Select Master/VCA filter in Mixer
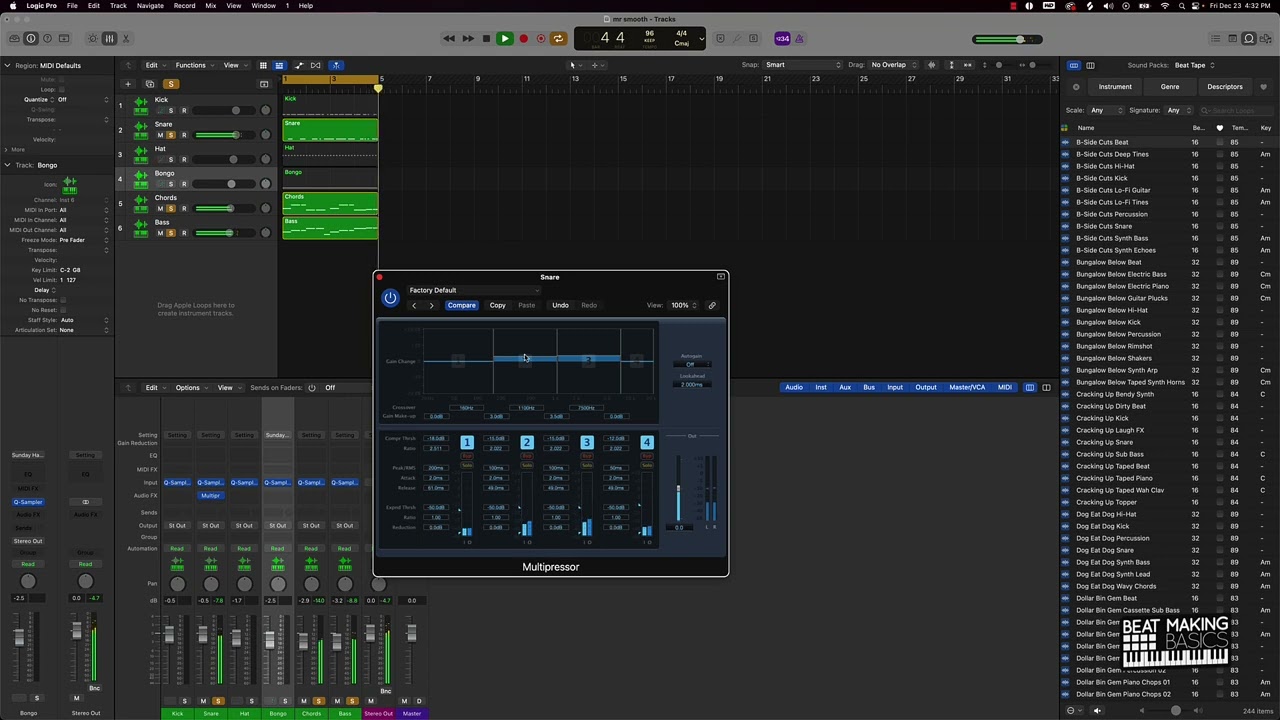 [967, 387]
